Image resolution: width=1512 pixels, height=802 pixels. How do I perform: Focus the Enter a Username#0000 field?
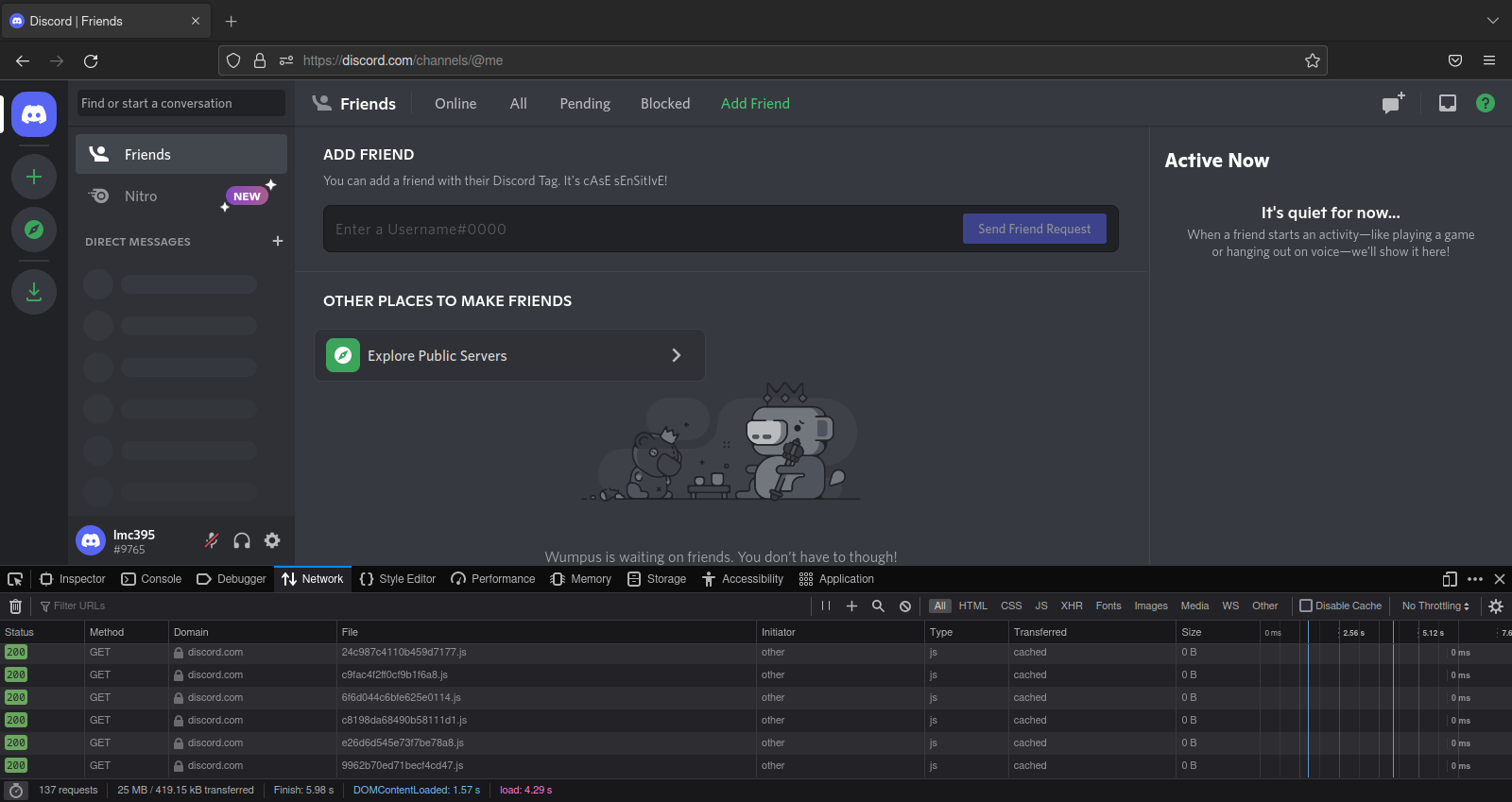tap(643, 229)
